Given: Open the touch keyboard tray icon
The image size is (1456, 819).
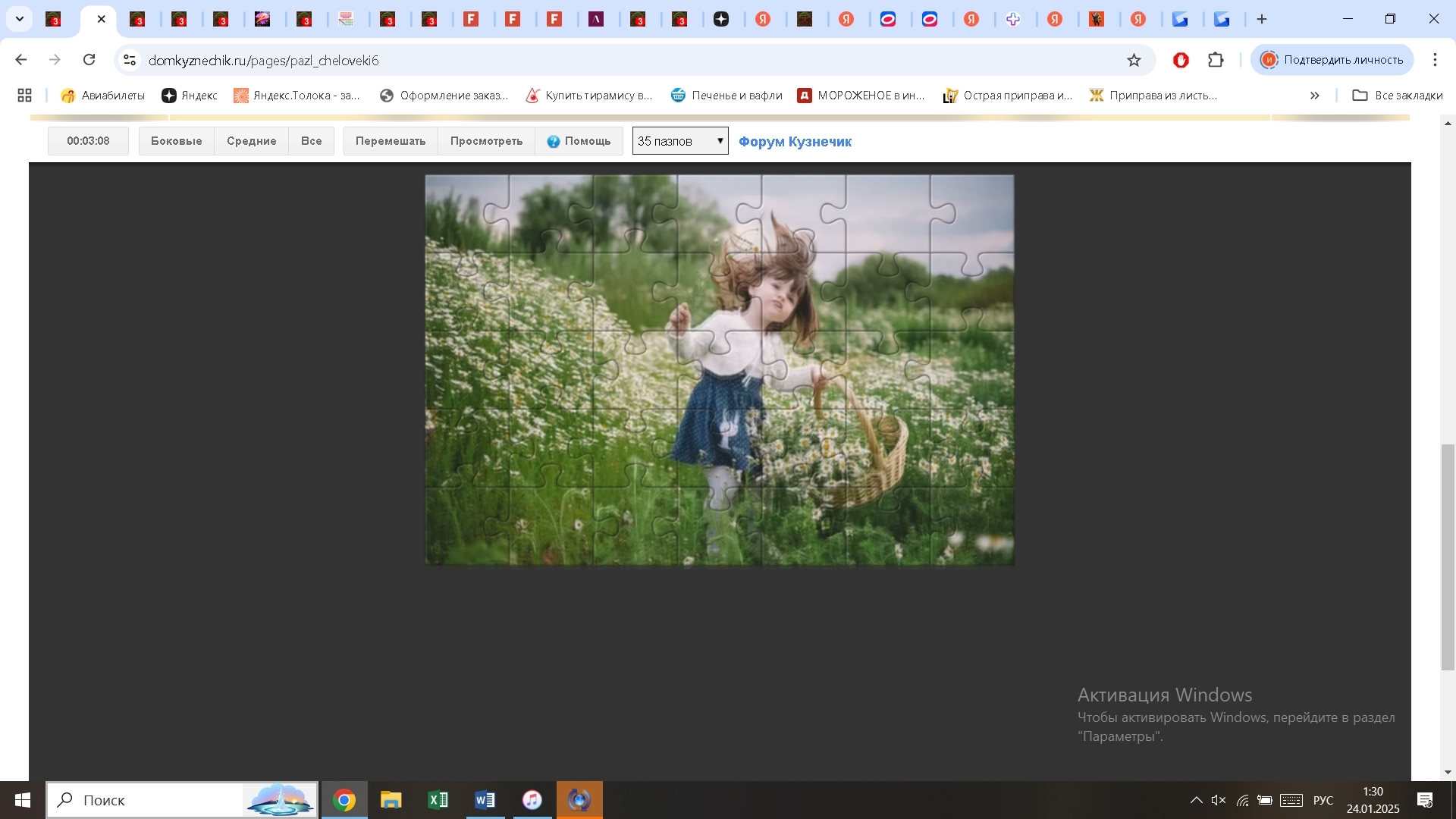Looking at the screenshot, I should point(1291,800).
